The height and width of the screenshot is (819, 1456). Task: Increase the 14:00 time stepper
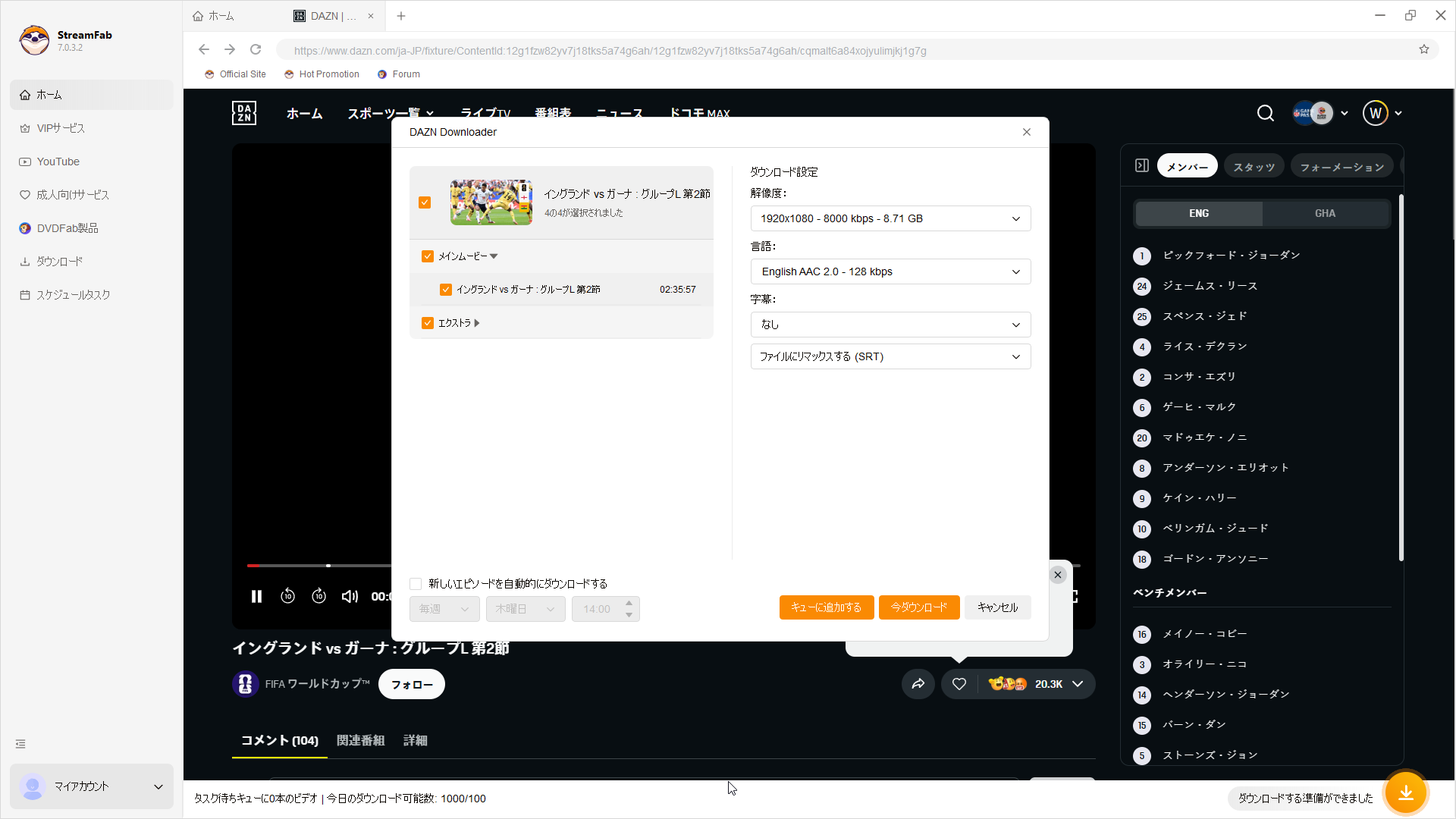pos(629,604)
